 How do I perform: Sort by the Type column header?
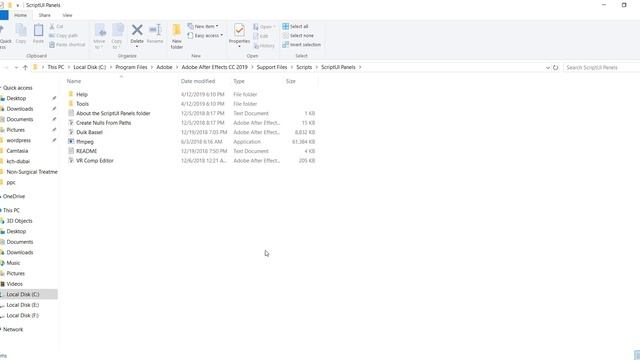[x=239, y=81]
